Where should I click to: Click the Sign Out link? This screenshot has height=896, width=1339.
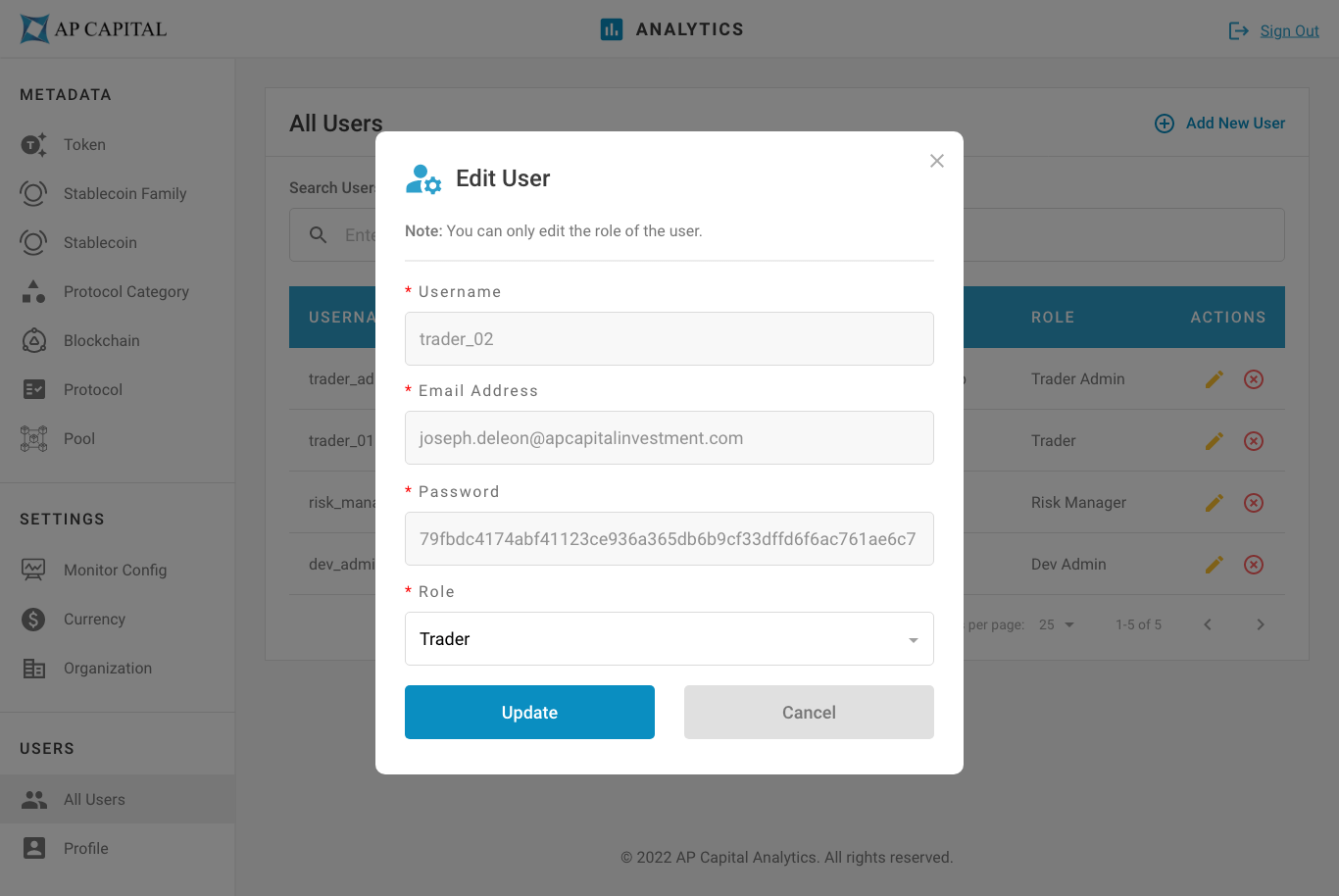1289,31
